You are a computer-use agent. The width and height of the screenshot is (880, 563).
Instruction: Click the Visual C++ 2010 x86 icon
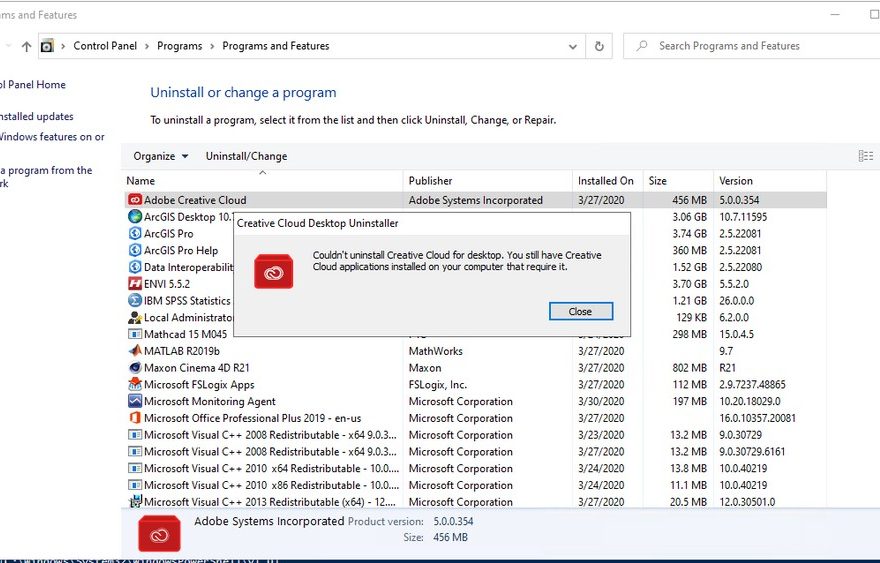click(135, 486)
